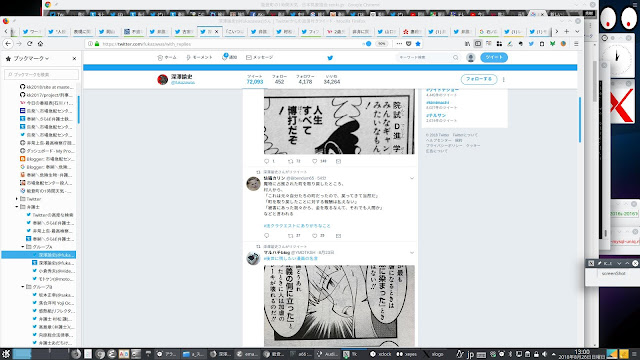This screenshot has height=360, width=640.
Task: Click the blue bookmark star in address bar
Action: [x=418, y=44]
